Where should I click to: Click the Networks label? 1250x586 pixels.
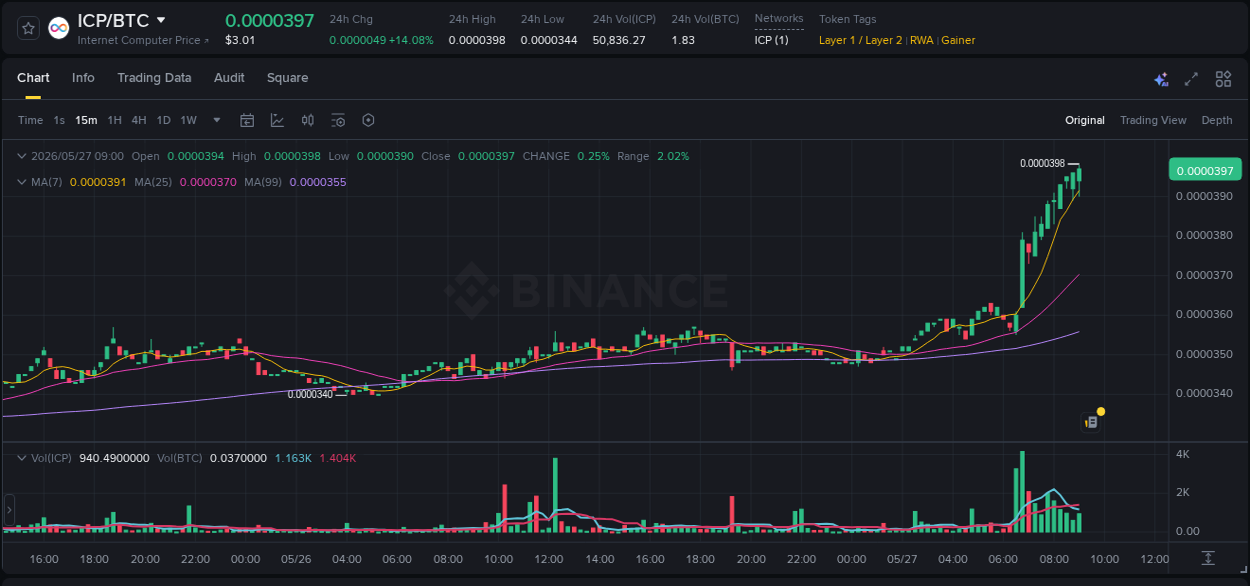coord(779,19)
